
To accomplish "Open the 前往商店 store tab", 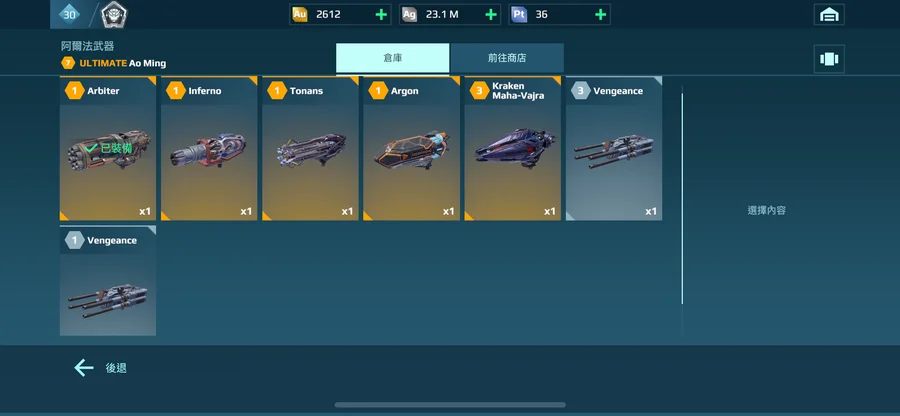I will (507, 58).
